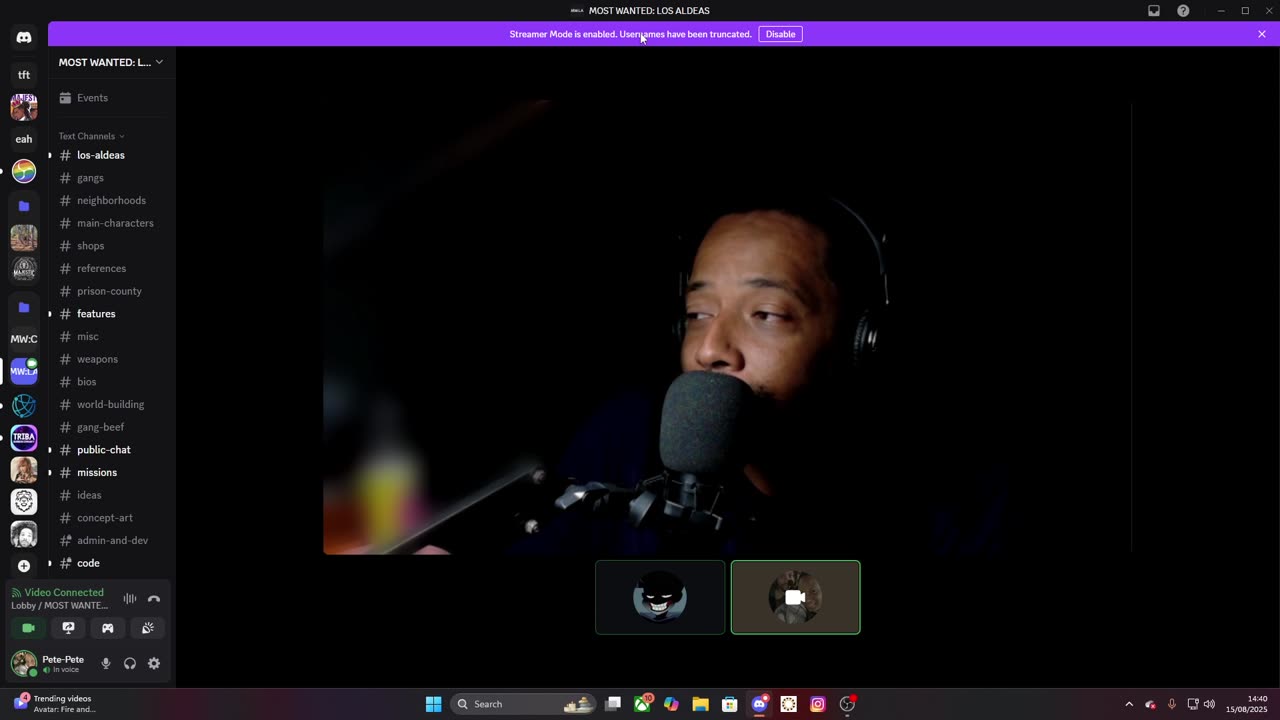The height and width of the screenshot is (720, 1280).
Task: Open the world-building channel
Action: (x=111, y=404)
